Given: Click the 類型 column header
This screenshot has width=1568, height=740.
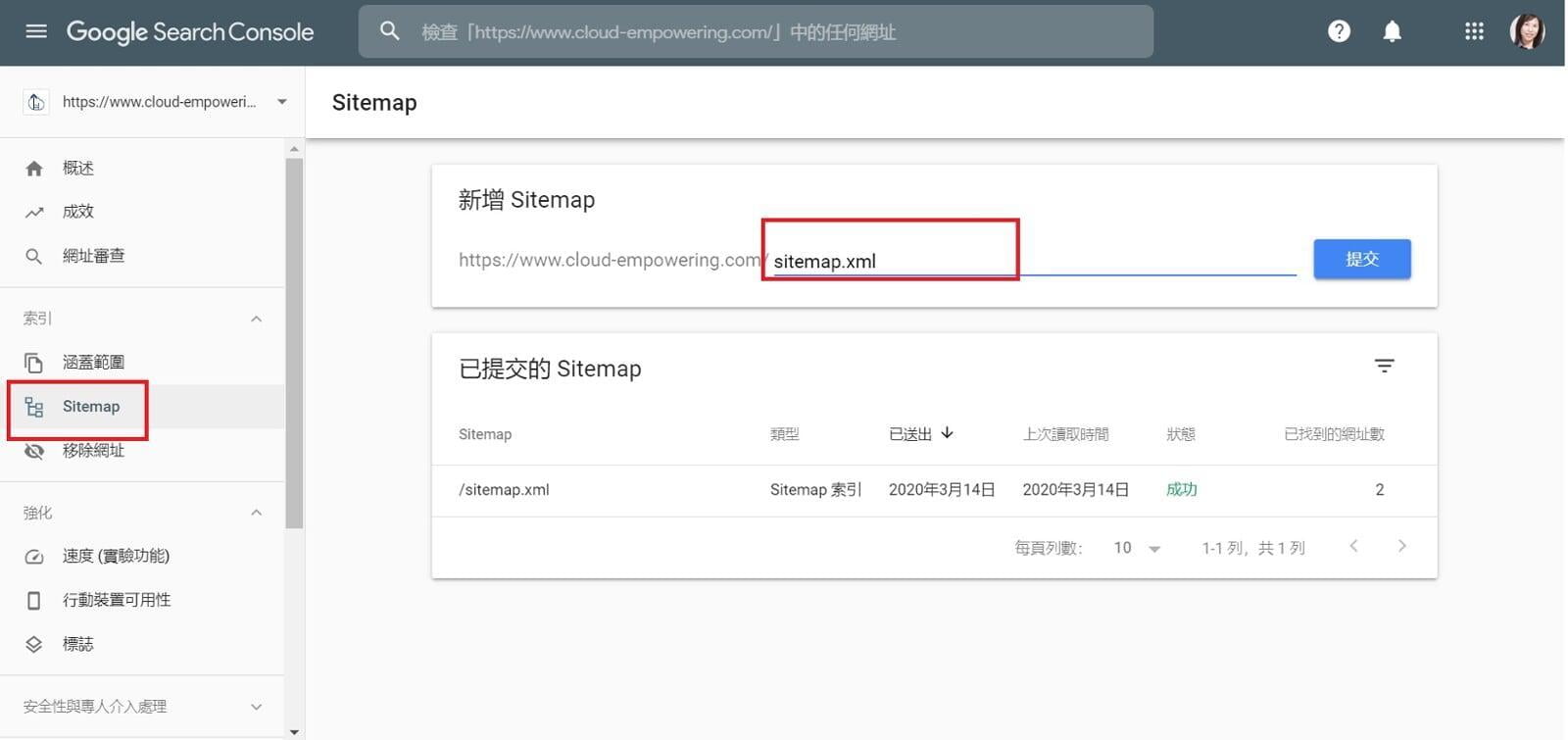Looking at the screenshot, I should [x=785, y=434].
